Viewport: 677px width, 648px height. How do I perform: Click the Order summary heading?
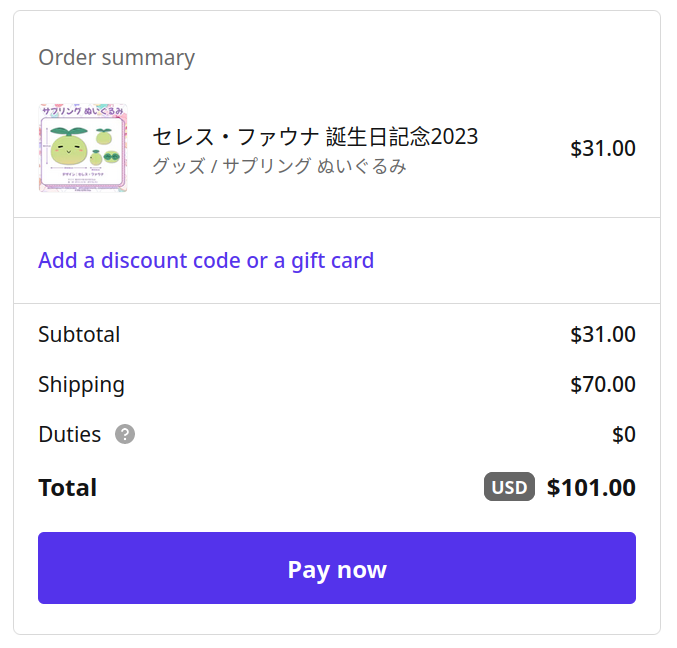[x=116, y=58]
